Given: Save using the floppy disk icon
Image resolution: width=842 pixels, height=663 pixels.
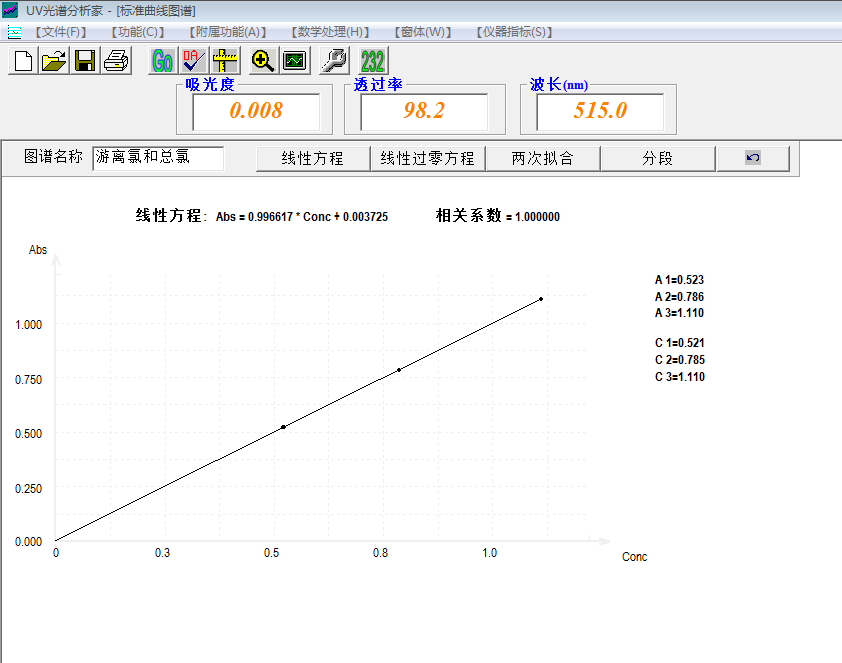Looking at the screenshot, I should 84,61.
